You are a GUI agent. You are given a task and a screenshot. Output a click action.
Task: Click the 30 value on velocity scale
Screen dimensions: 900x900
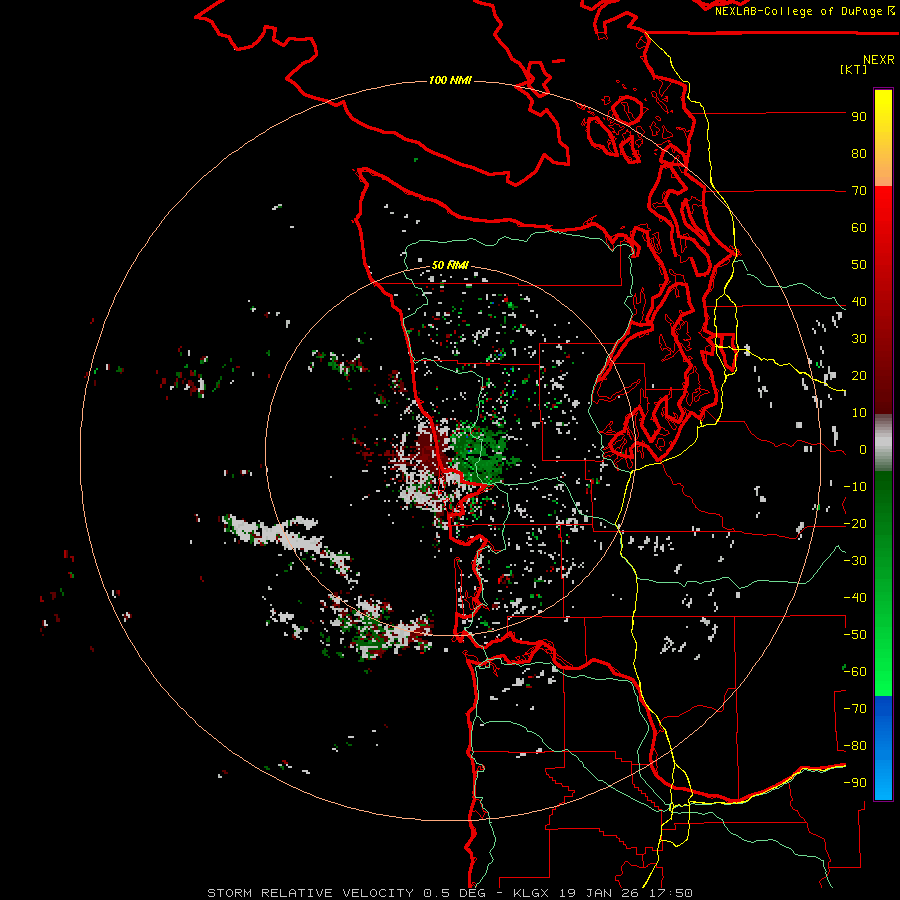click(x=859, y=339)
